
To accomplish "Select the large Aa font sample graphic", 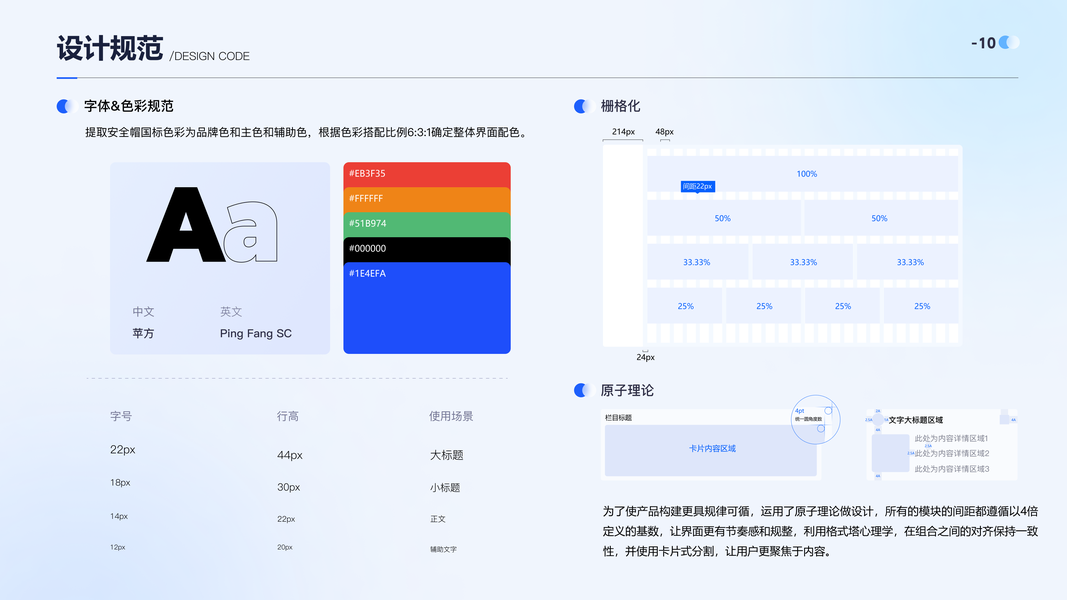I will (x=212, y=225).
